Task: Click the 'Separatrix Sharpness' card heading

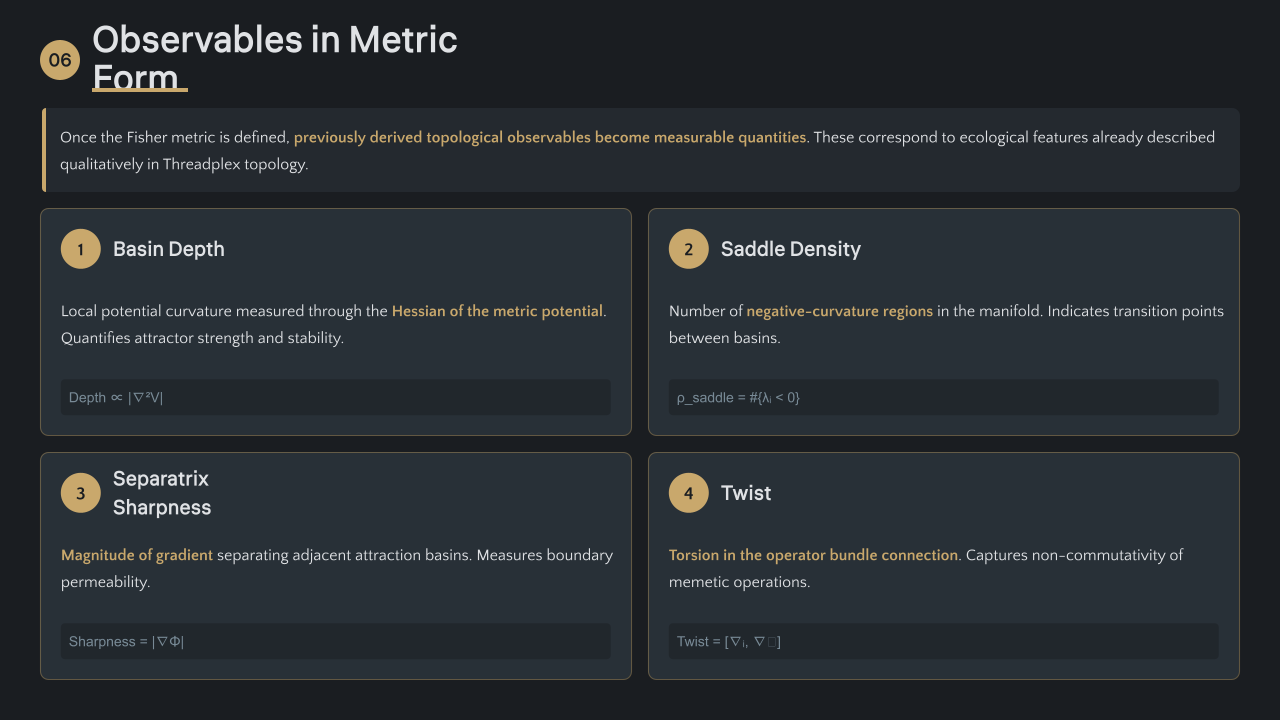Action: point(161,493)
